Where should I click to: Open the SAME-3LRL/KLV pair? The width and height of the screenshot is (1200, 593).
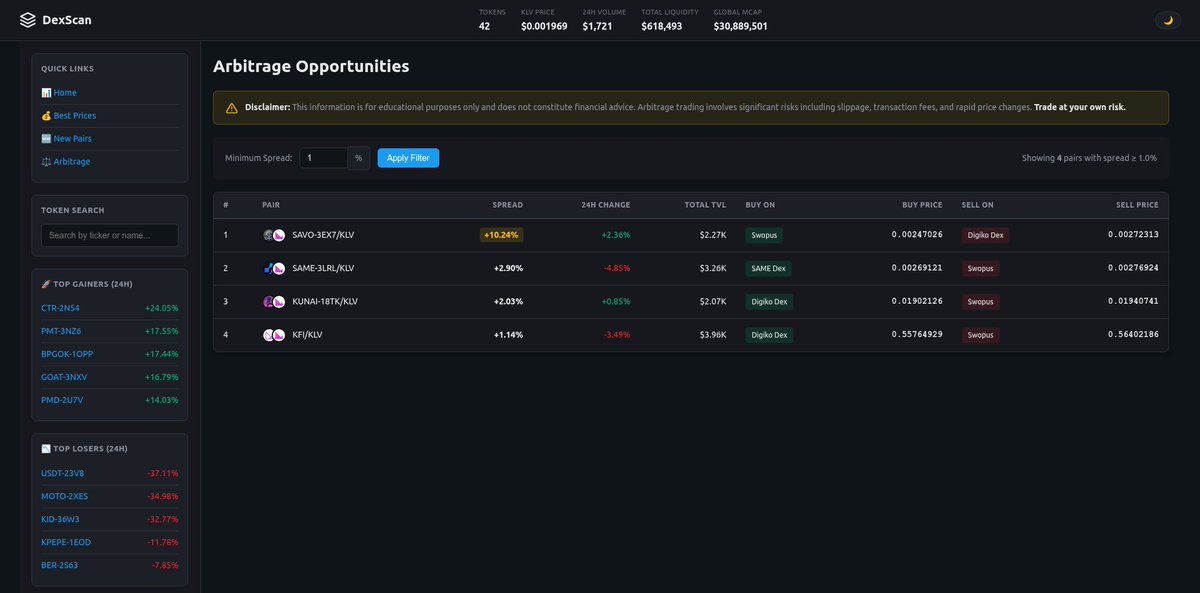323,268
